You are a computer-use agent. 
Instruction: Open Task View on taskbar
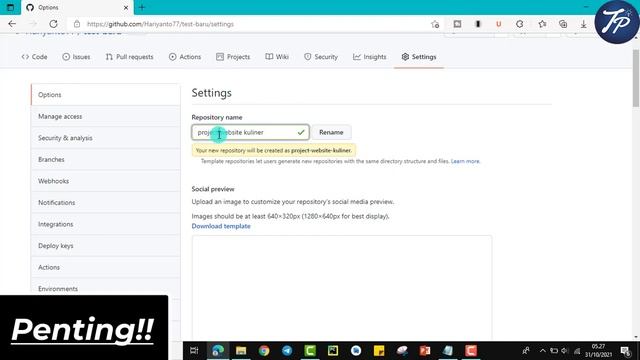tap(194, 351)
